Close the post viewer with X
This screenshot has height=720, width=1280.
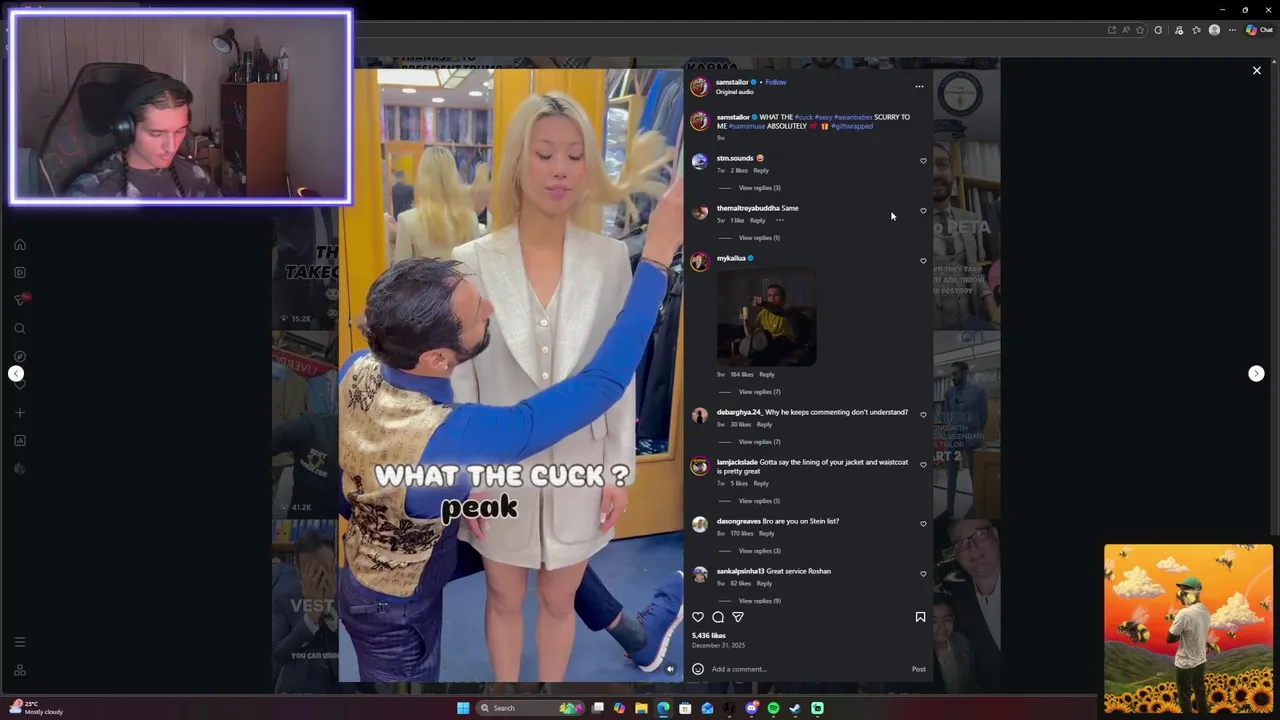1257,70
